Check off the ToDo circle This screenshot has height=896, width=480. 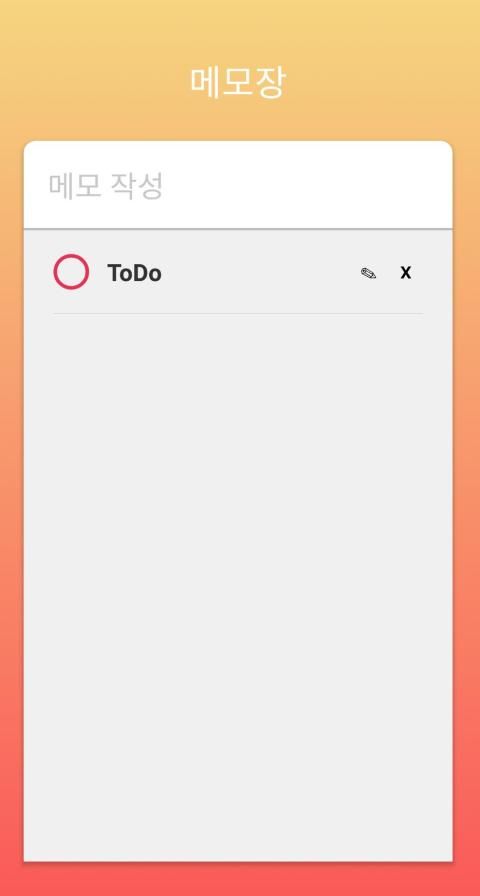[x=71, y=272]
